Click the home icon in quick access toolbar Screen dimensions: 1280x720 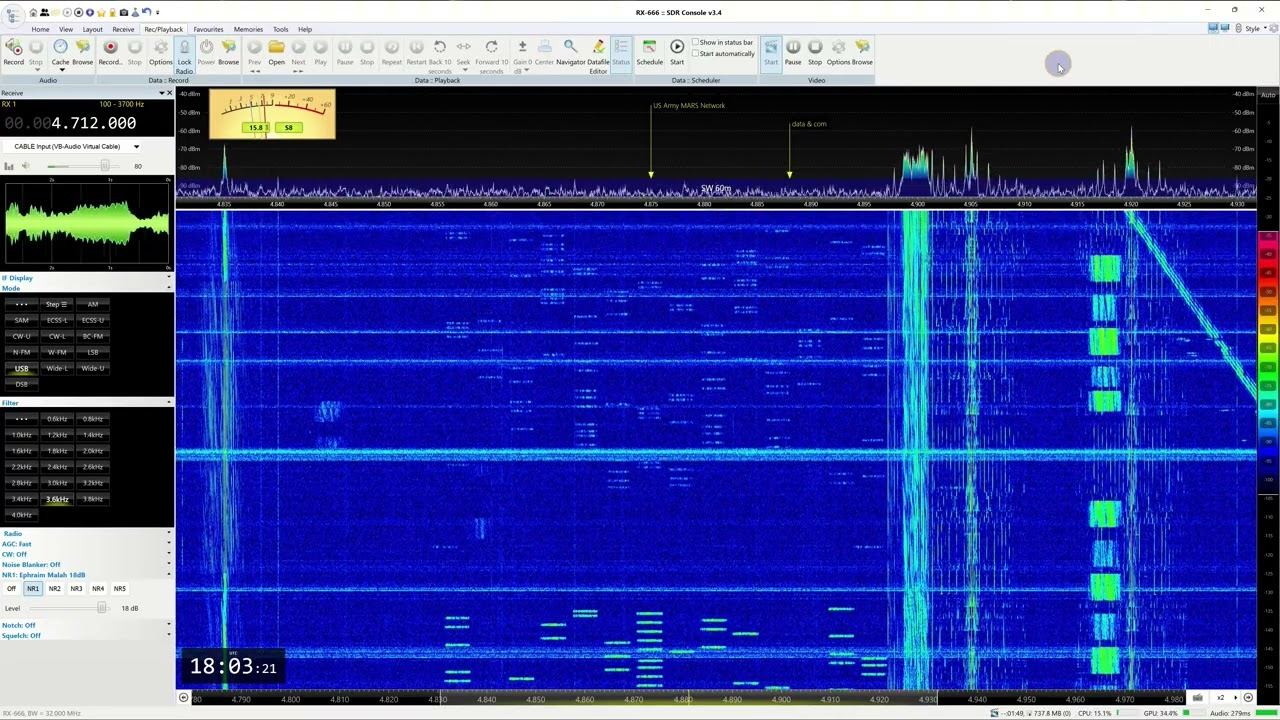pos(33,12)
